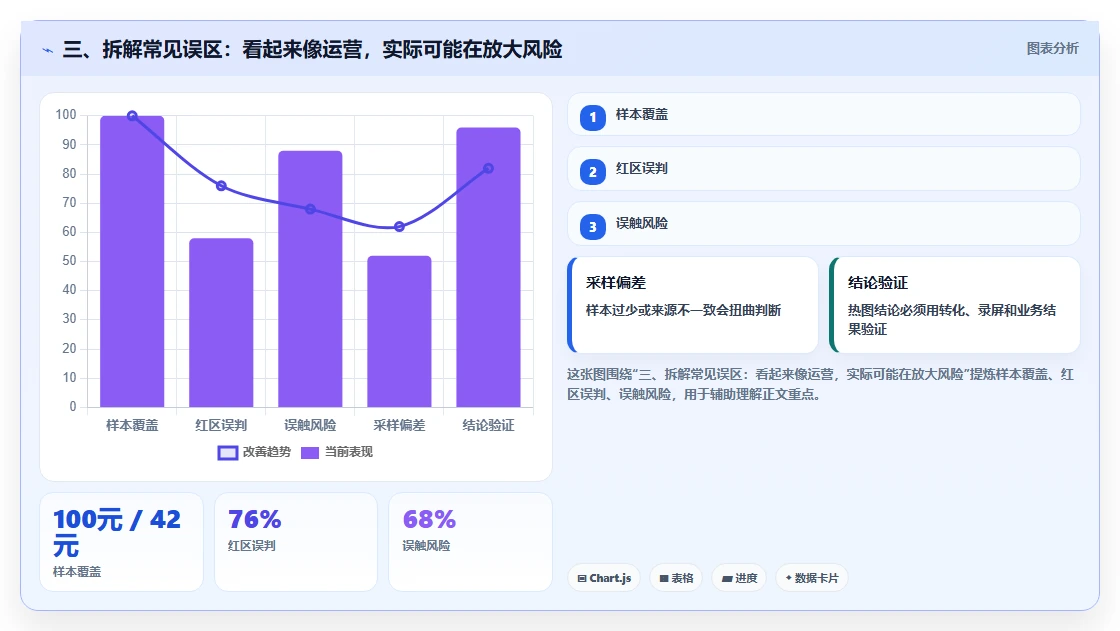Click the 表格 tag

(x=676, y=578)
